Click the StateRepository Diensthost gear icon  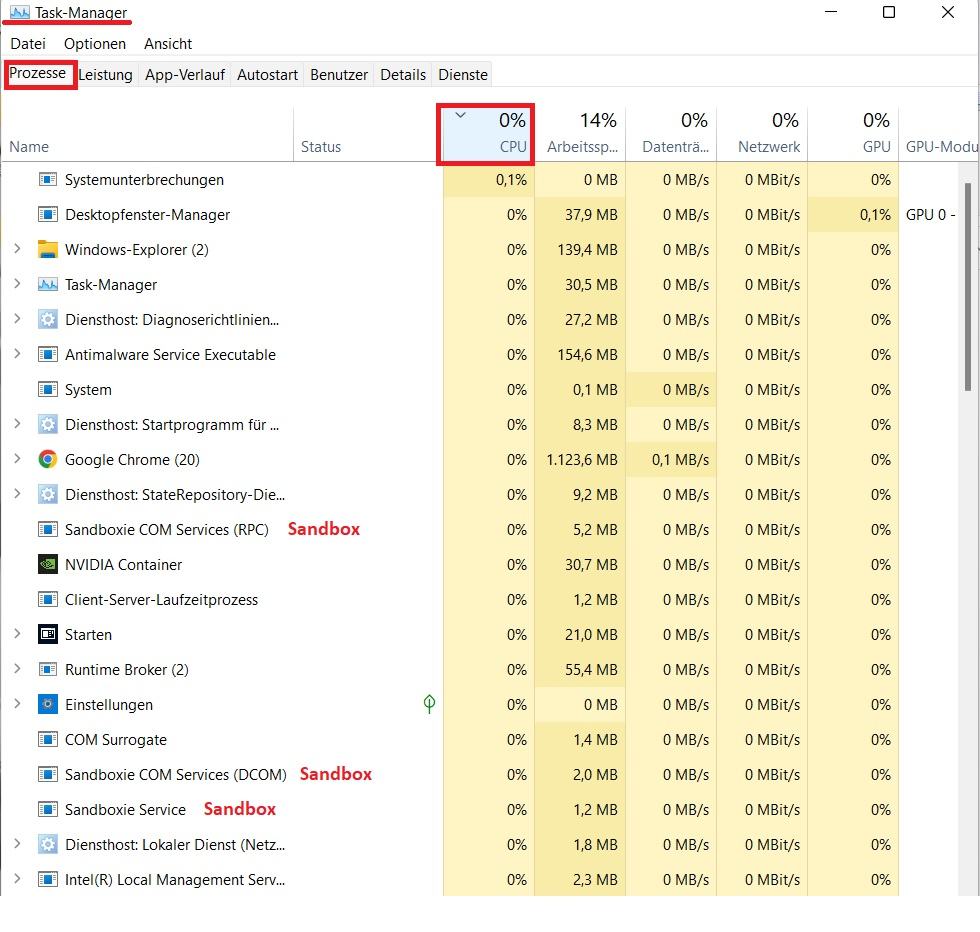click(48, 495)
